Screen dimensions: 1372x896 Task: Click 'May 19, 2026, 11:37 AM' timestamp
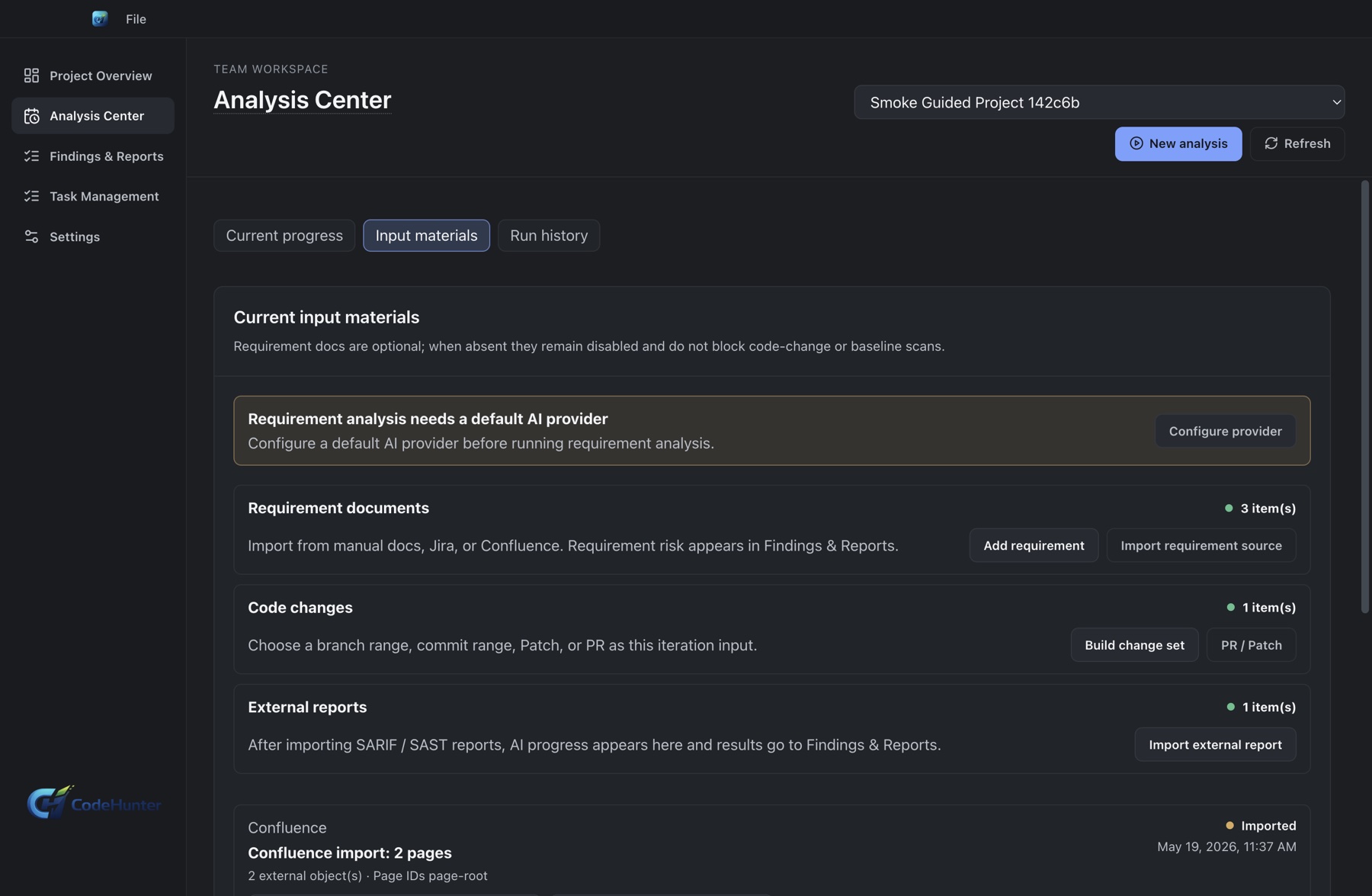(x=1226, y=846)
